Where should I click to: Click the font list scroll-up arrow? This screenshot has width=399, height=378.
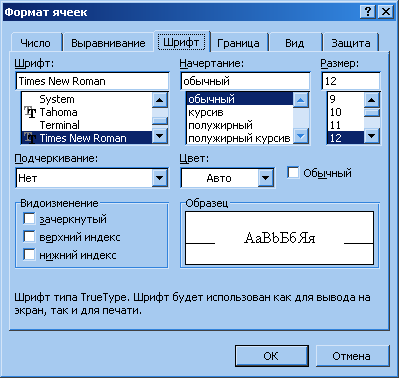point(160,100)
